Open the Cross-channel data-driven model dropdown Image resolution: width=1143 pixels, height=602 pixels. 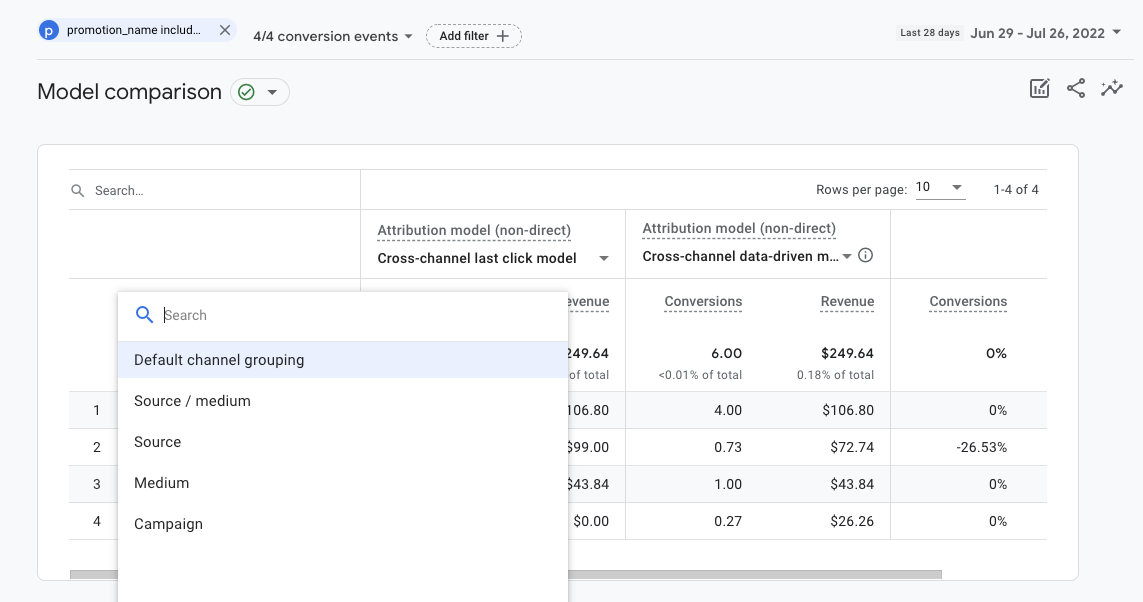tap(746, 257)
